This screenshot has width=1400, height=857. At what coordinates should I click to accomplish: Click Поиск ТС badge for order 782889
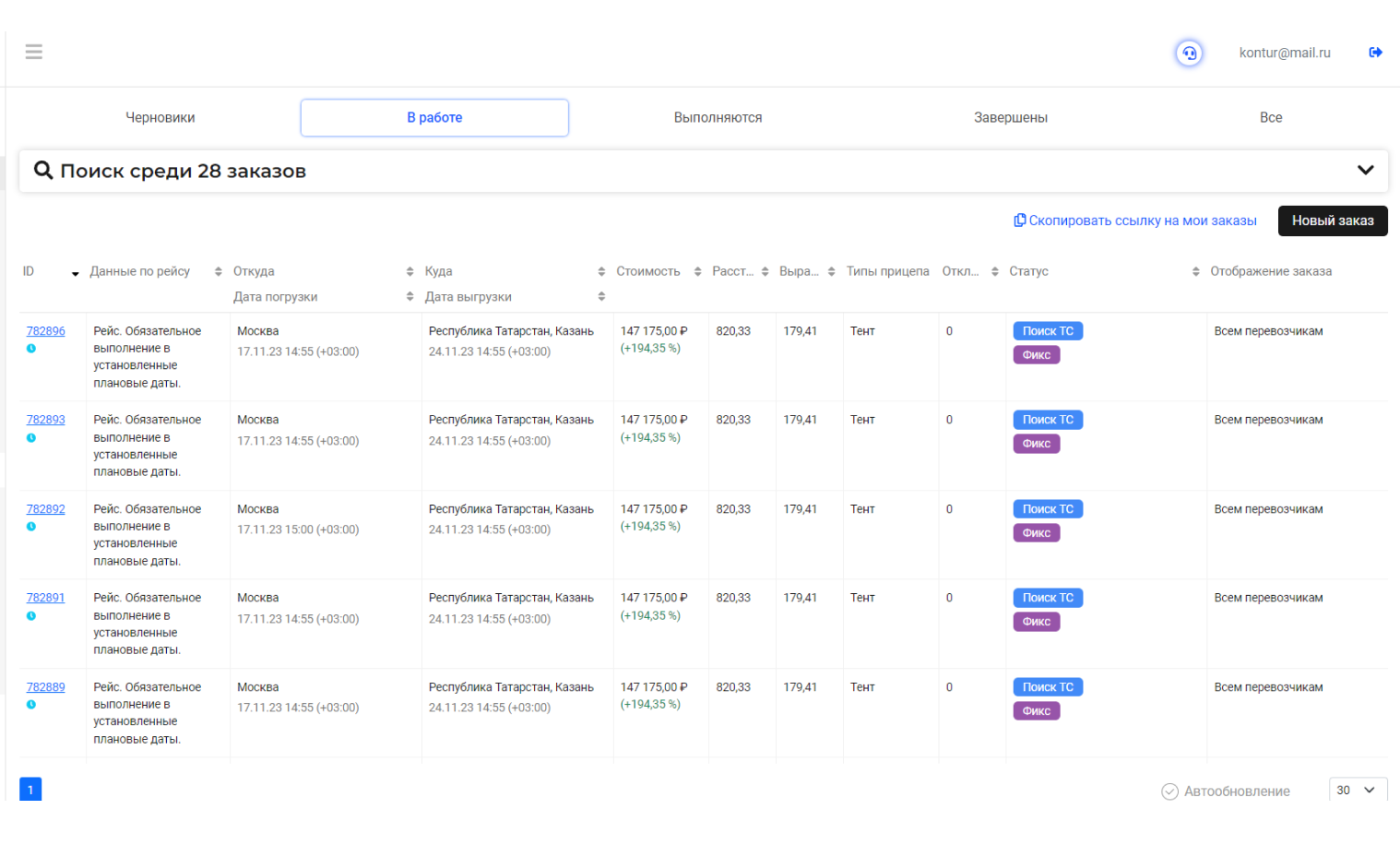(x=1048, y=687)
